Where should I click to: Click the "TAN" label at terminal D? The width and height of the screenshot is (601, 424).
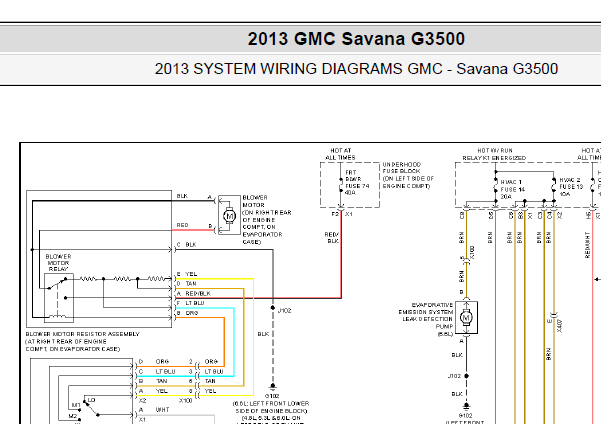tap(191, 284)
